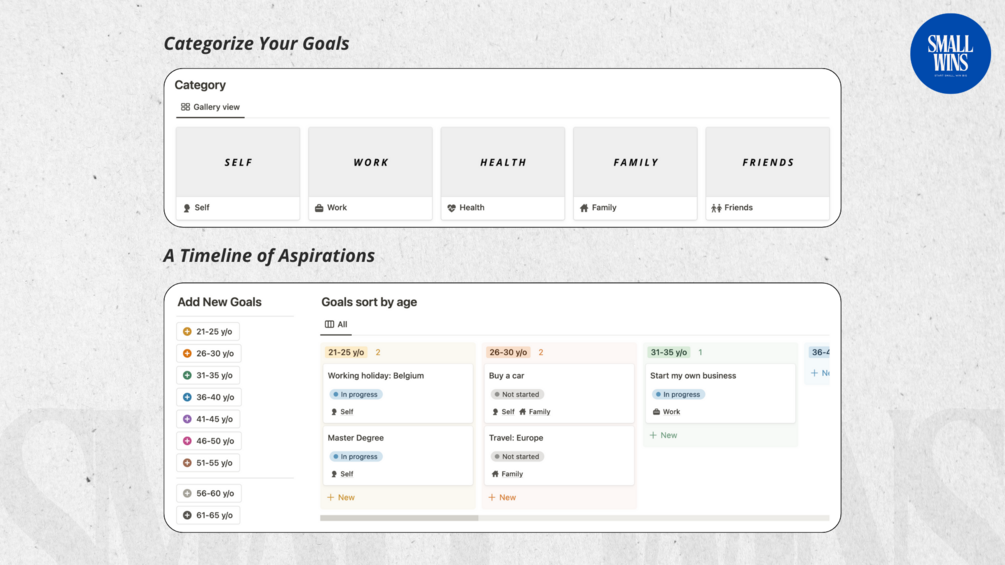Image resolution: width=1005 pixels, height=565 pixels.
Task: Add a new card under 31-35 y/o column
Action: 663,436
